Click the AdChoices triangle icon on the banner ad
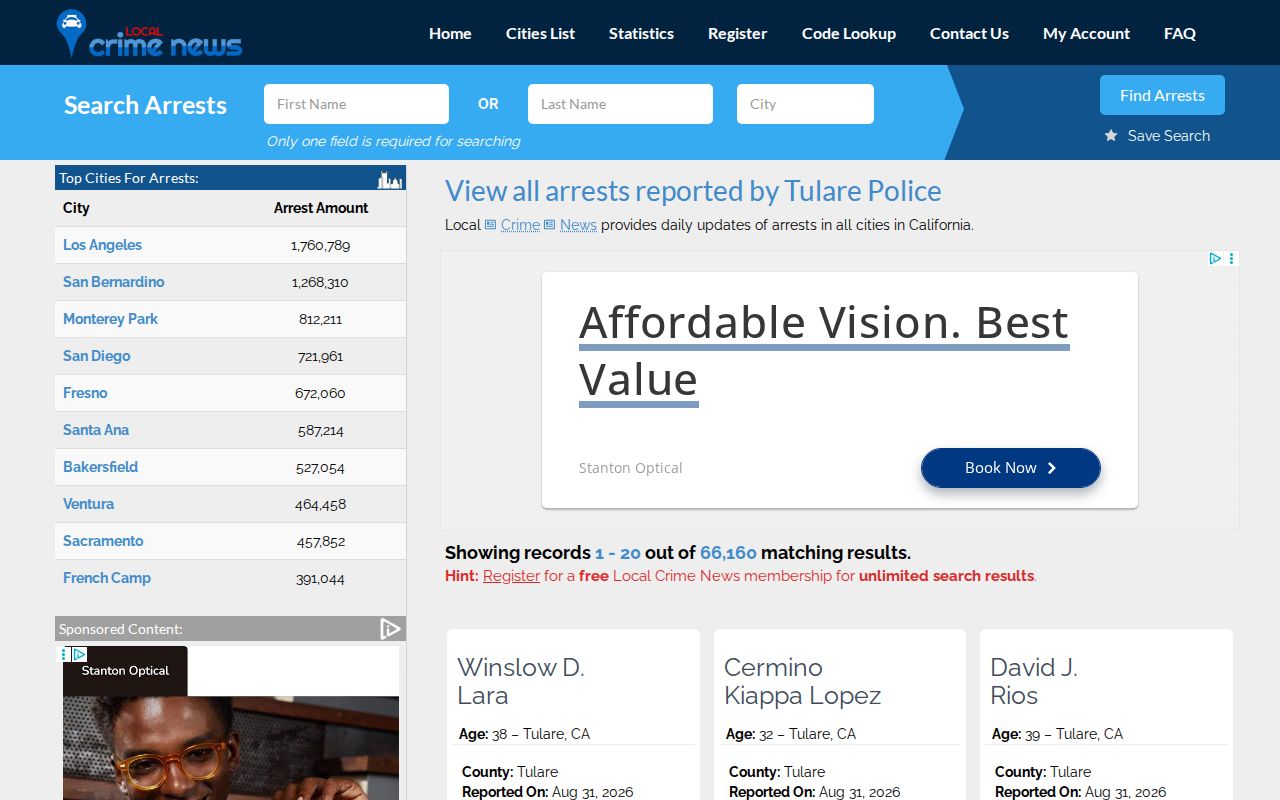The image size is (1280, 800). coord(1215,258)
